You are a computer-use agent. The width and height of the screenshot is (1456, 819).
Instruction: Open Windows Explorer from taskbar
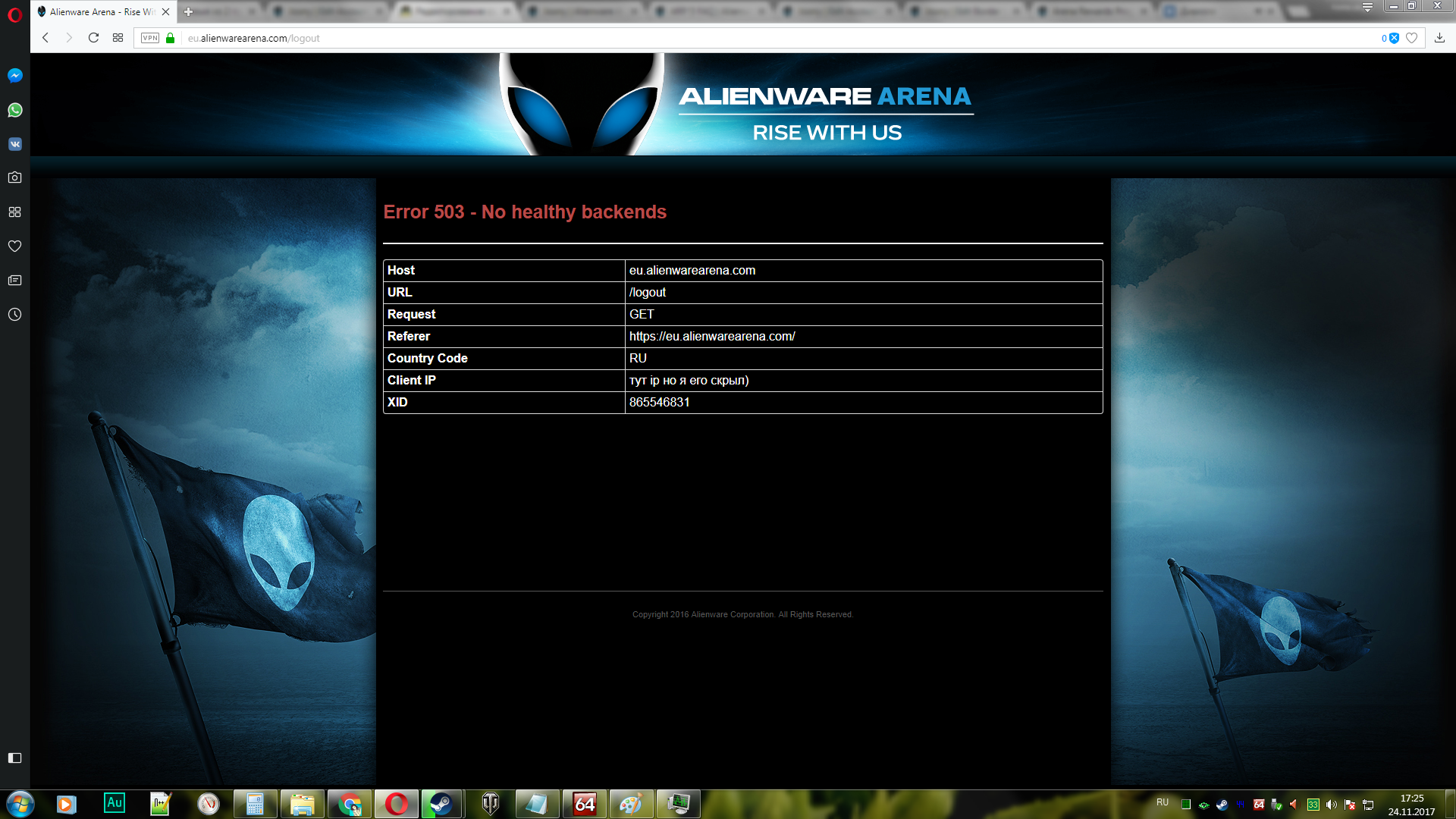point(303,804)
